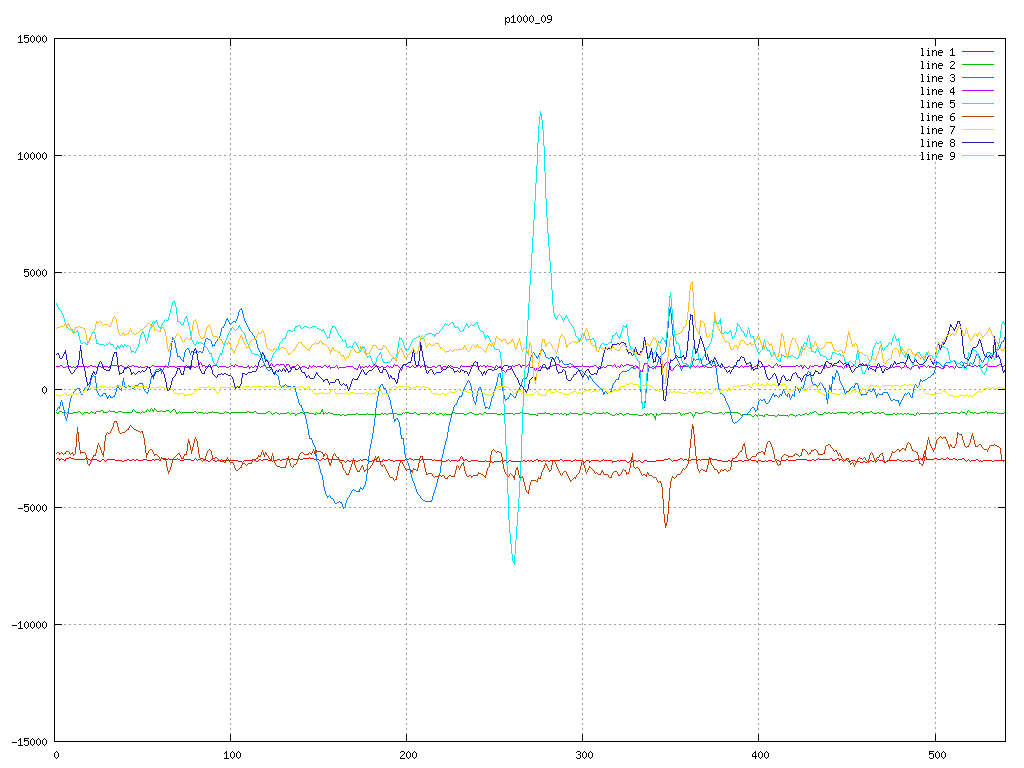Click the 100 x-axis tick label
The height and width of the screenshot is (768, 1024).
click(x=231, y=755)
